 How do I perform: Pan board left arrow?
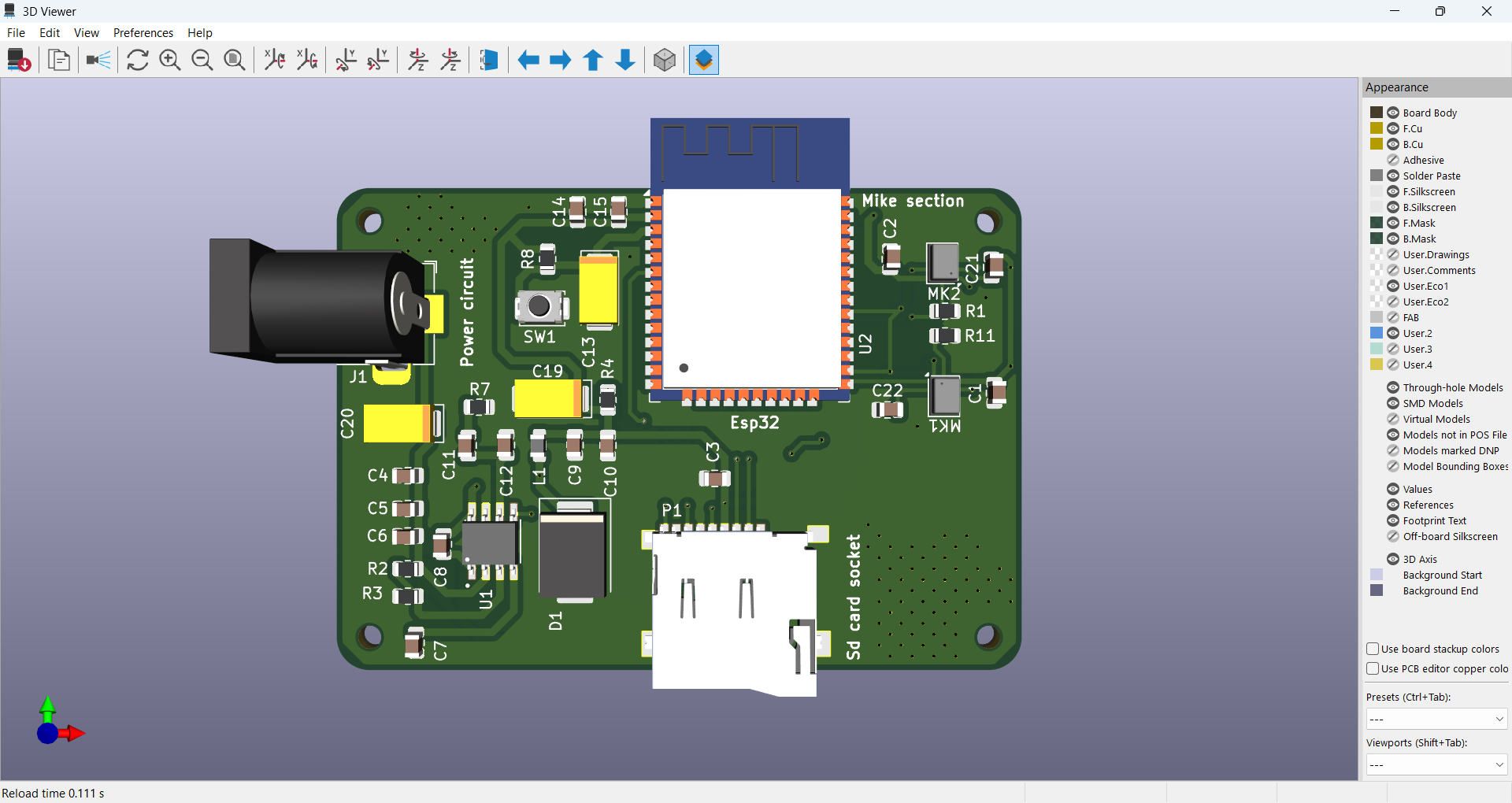528,60
